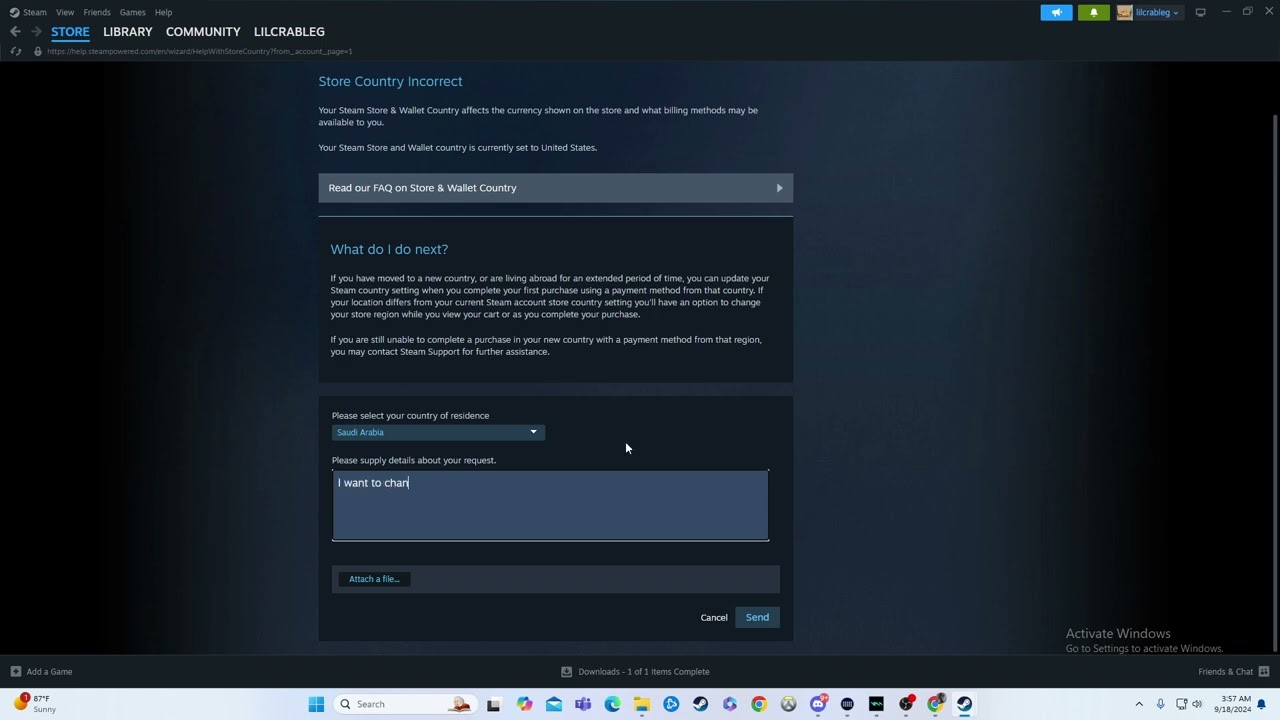The image size is (1280, 720).
Task: Switch to the STORE tab
Action: [70, 32]
